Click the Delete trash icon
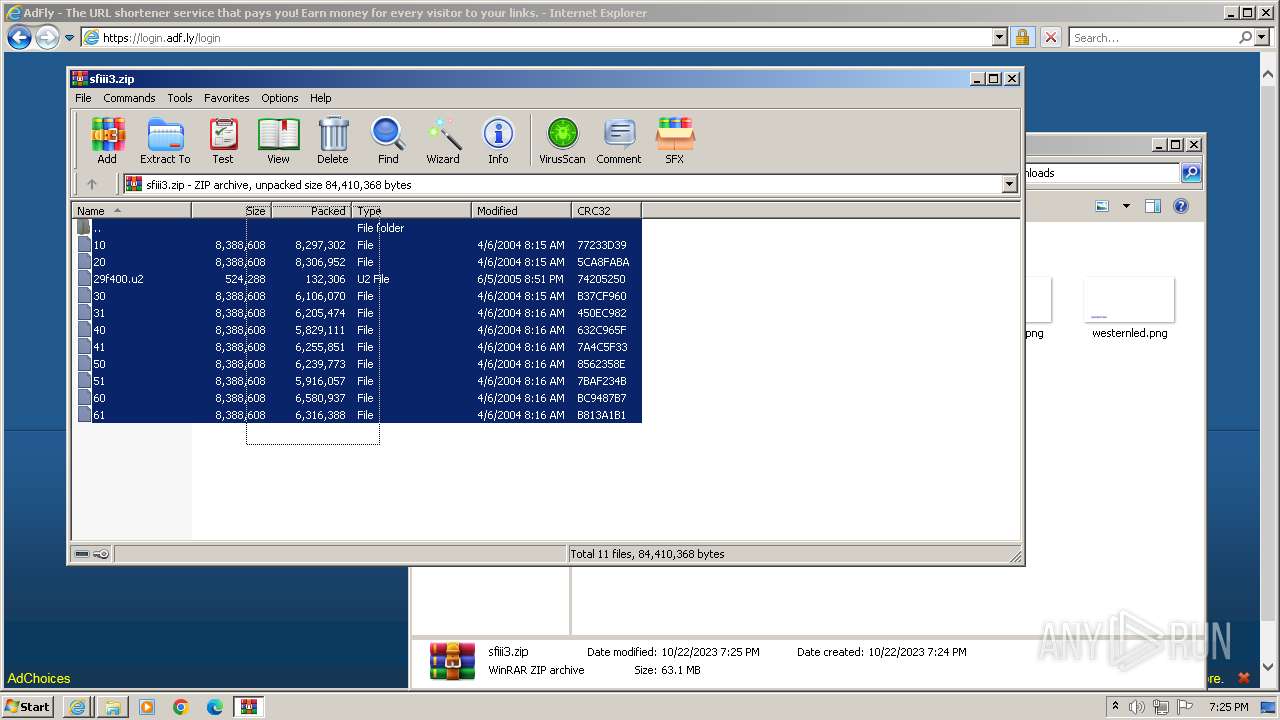 (333, 140)
